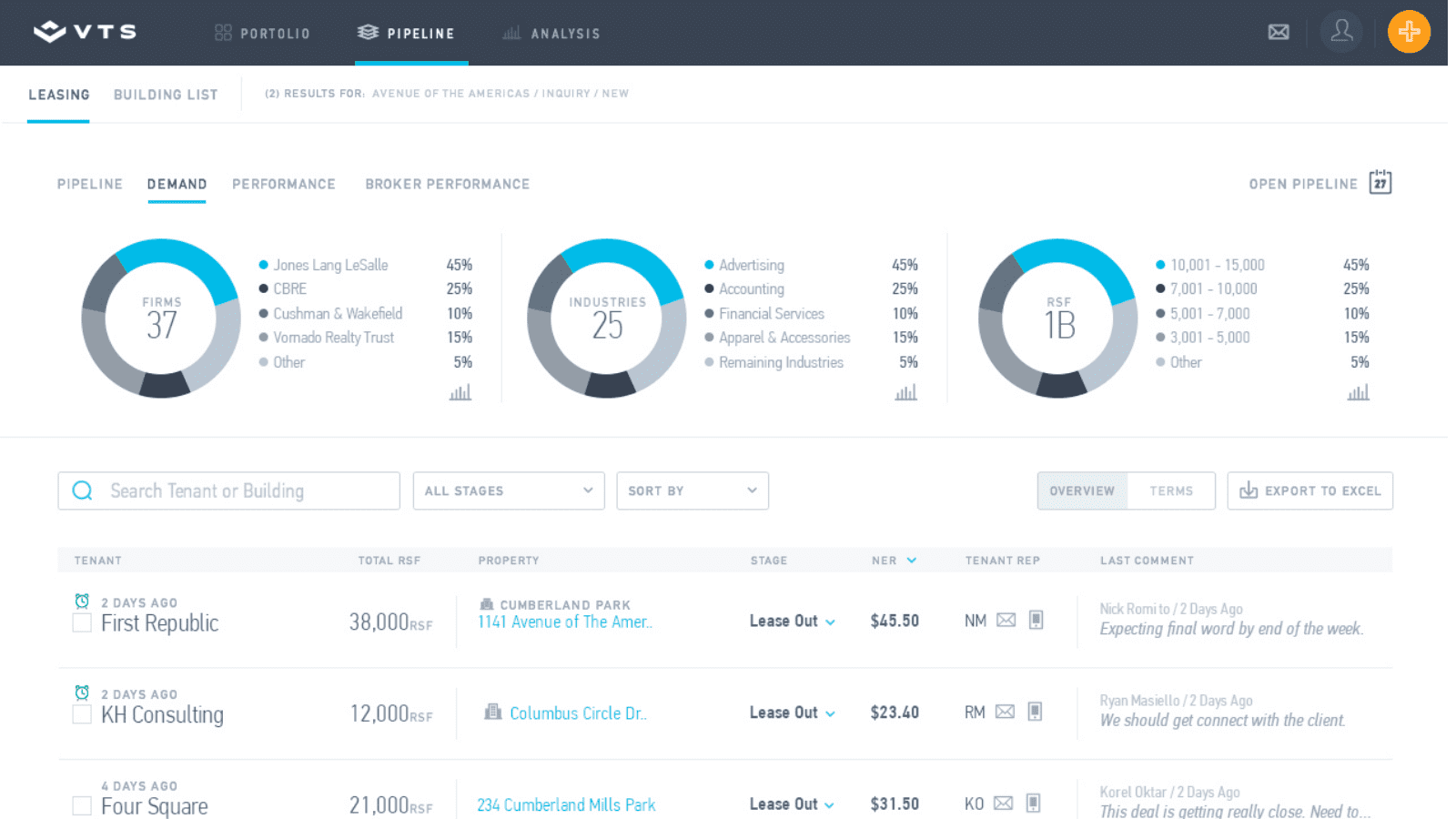Open the Performance sub-tab
Image resolution: width=1456 pixels, height=819 pixels.
pyautogui.click(x=284, y=184)
